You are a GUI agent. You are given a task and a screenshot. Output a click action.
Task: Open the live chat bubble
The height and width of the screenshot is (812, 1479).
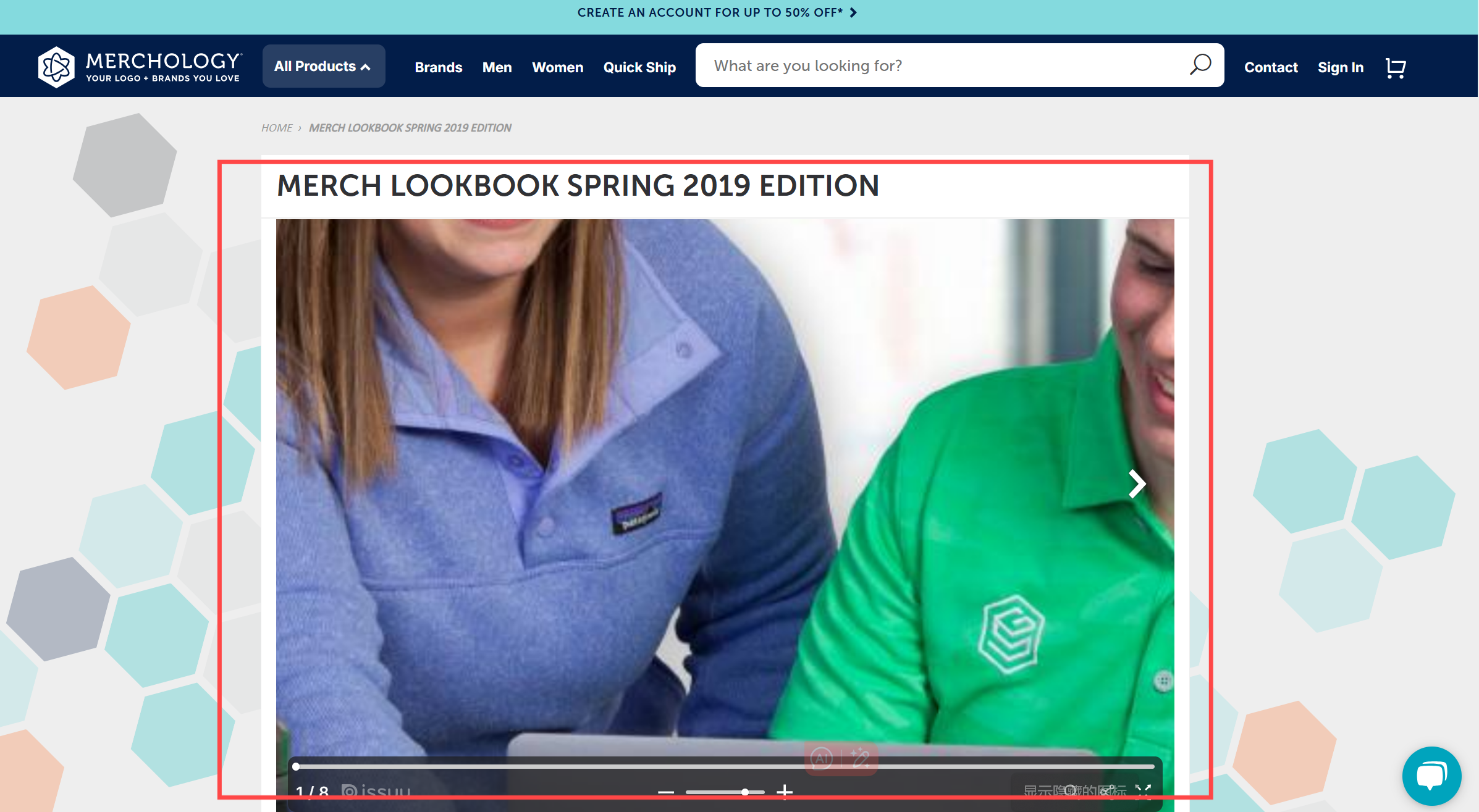tap(1431, 775)
